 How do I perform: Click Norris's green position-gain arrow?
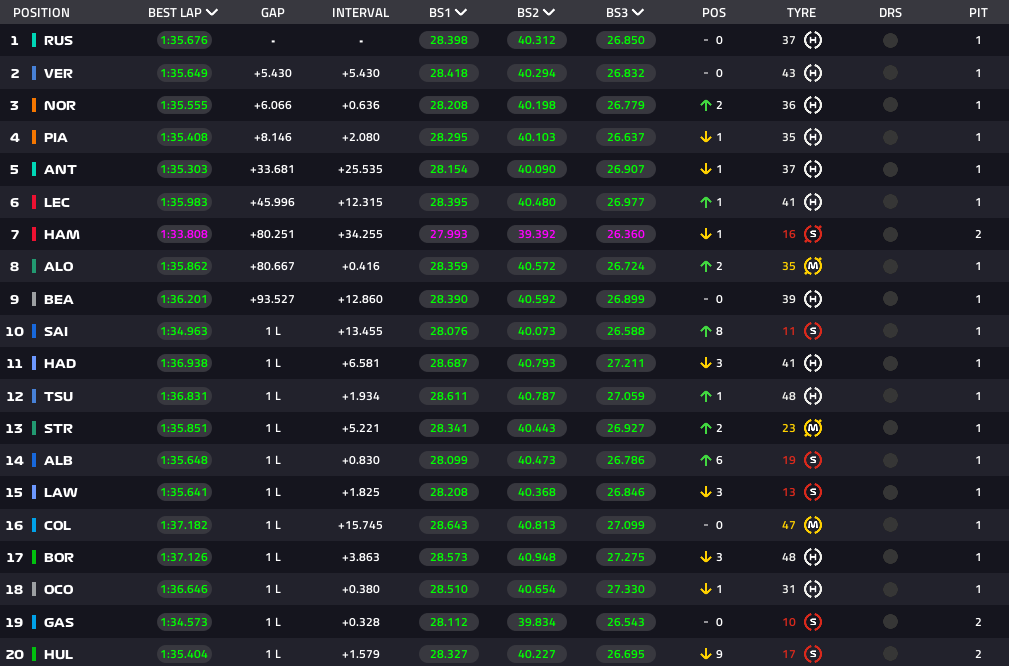[x=706, y=105]
